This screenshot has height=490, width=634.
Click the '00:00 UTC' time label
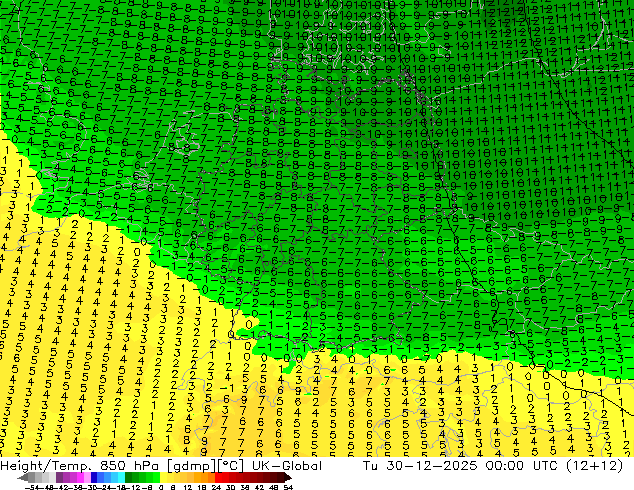coord(522,466)
